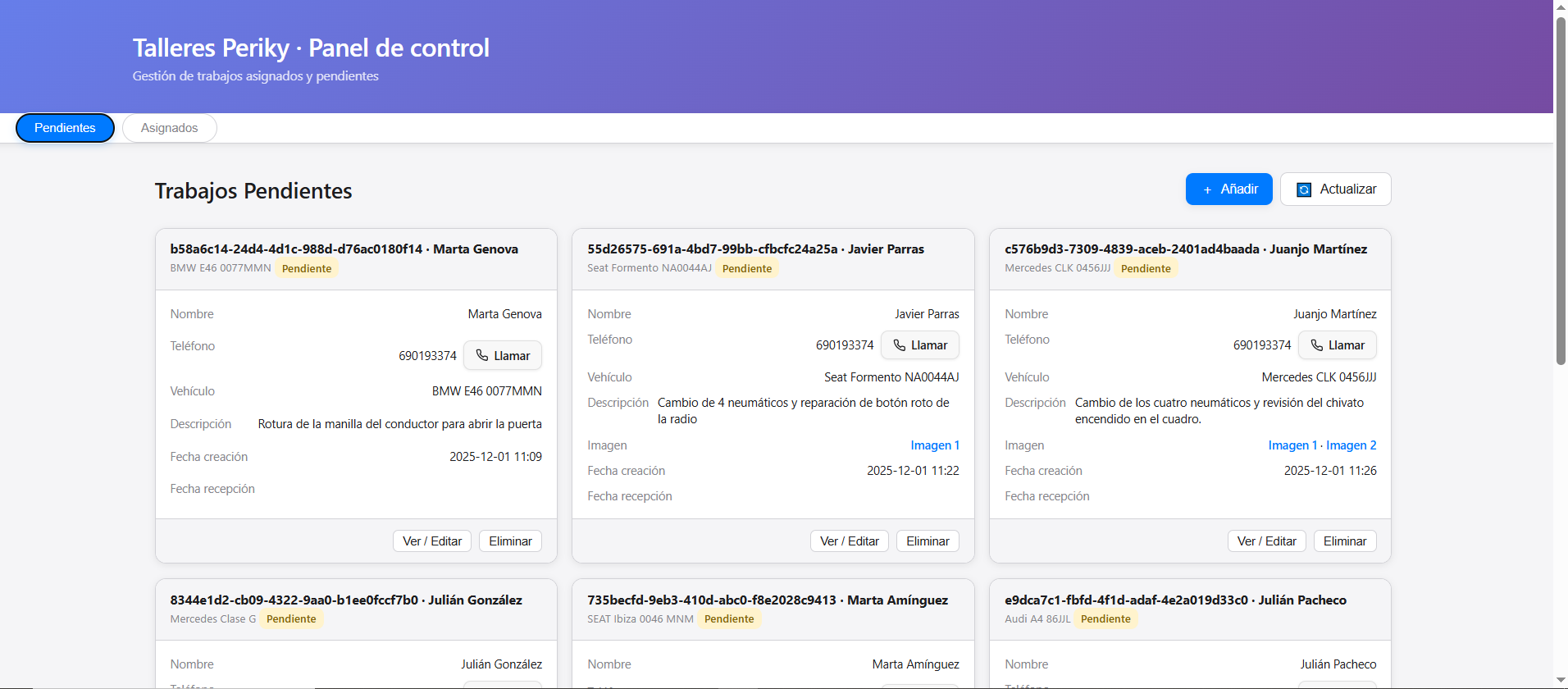Edit the Juanjo Martínez Mercedes CLK job
The image size is (1568, 689).
click(x=1266, y=541)
